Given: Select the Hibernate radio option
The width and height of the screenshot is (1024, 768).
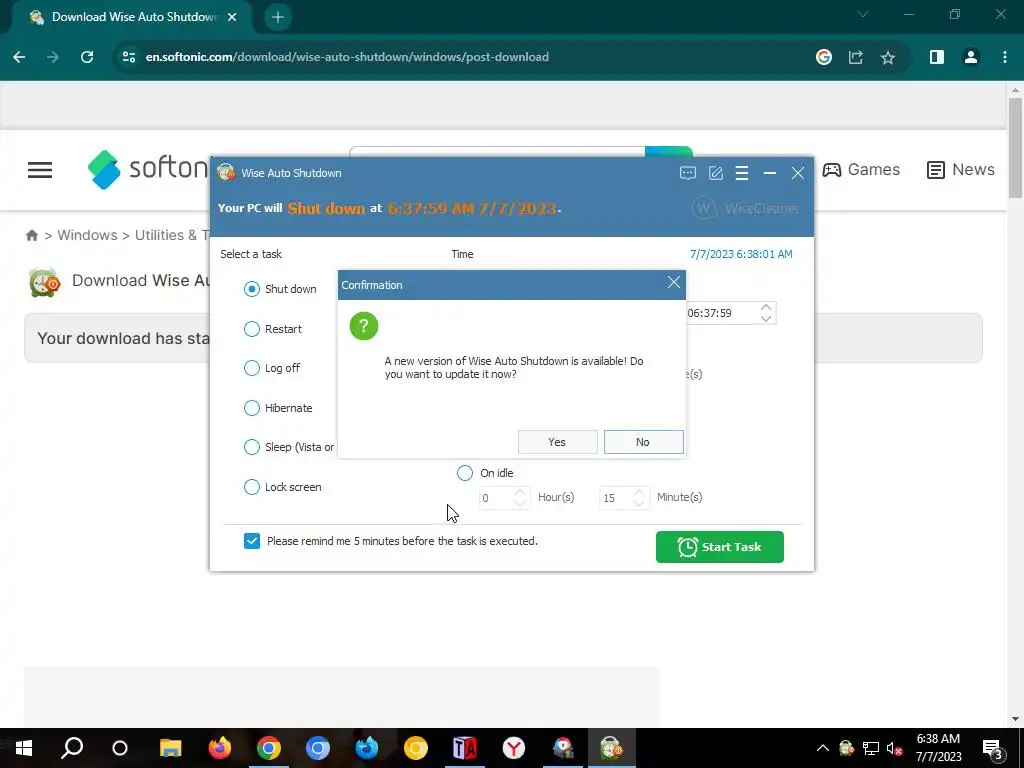Looking at the screenshot, I should (x=251, y=408).
